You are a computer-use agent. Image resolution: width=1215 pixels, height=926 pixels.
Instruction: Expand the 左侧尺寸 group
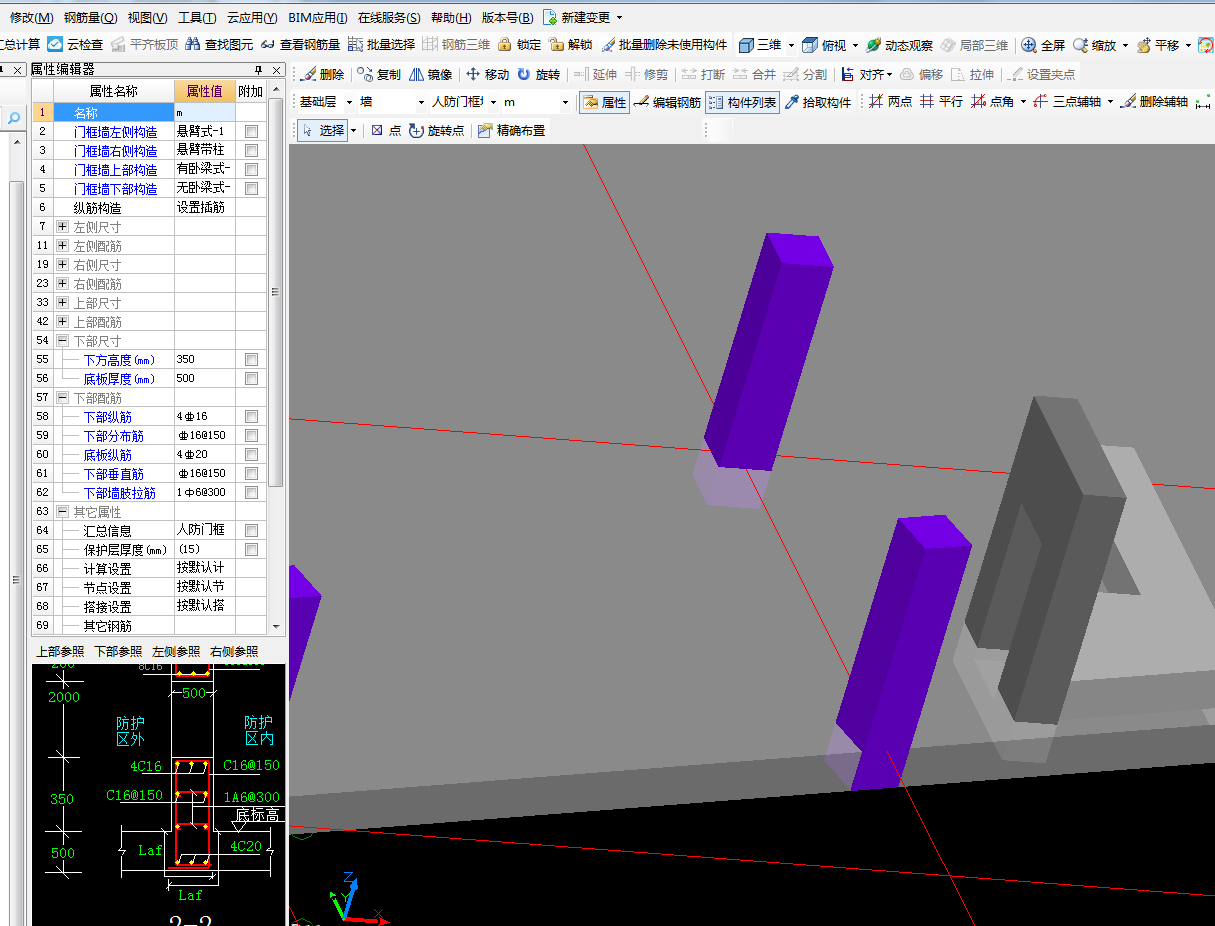tap(62, 227)
